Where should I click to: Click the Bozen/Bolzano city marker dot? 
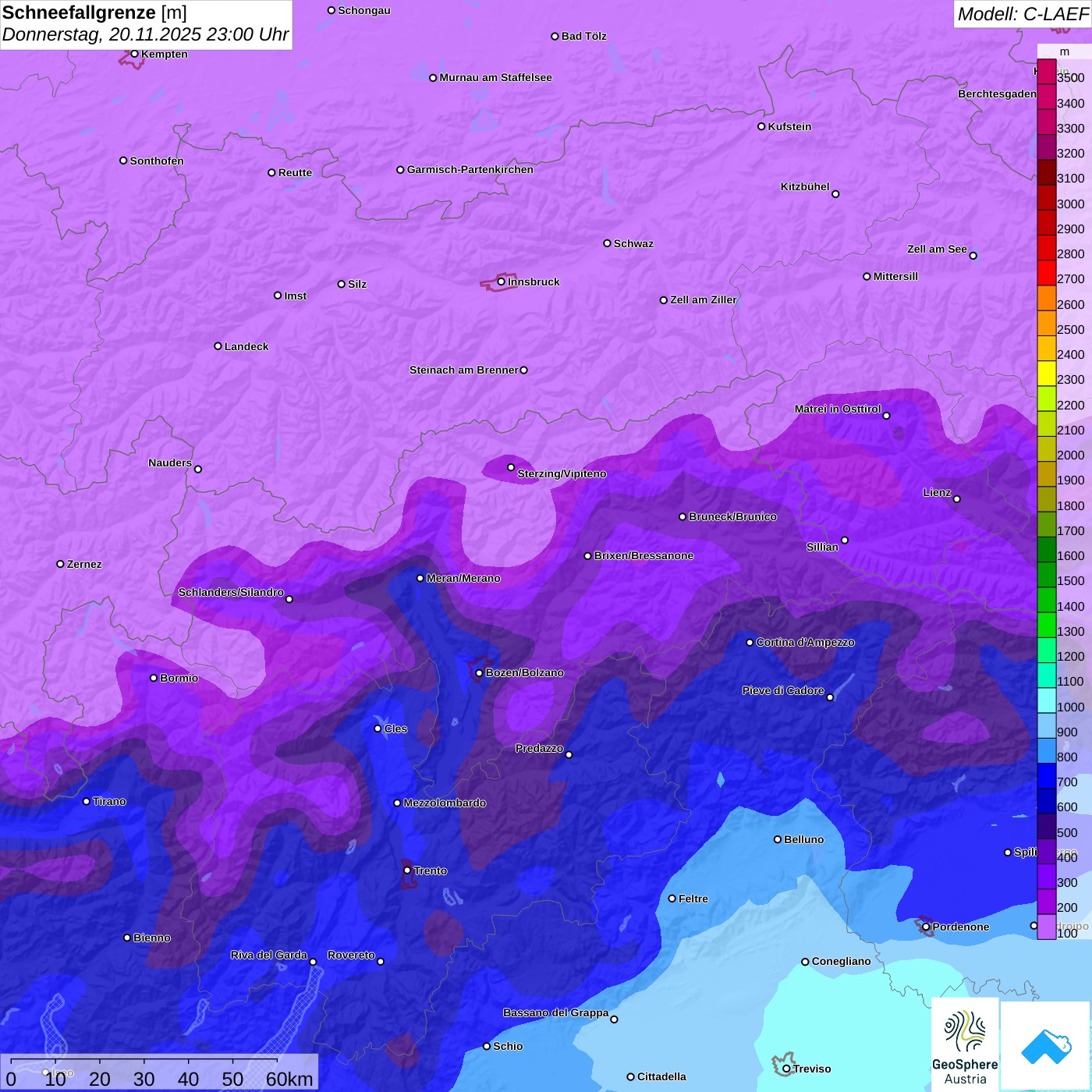[479, 672]
